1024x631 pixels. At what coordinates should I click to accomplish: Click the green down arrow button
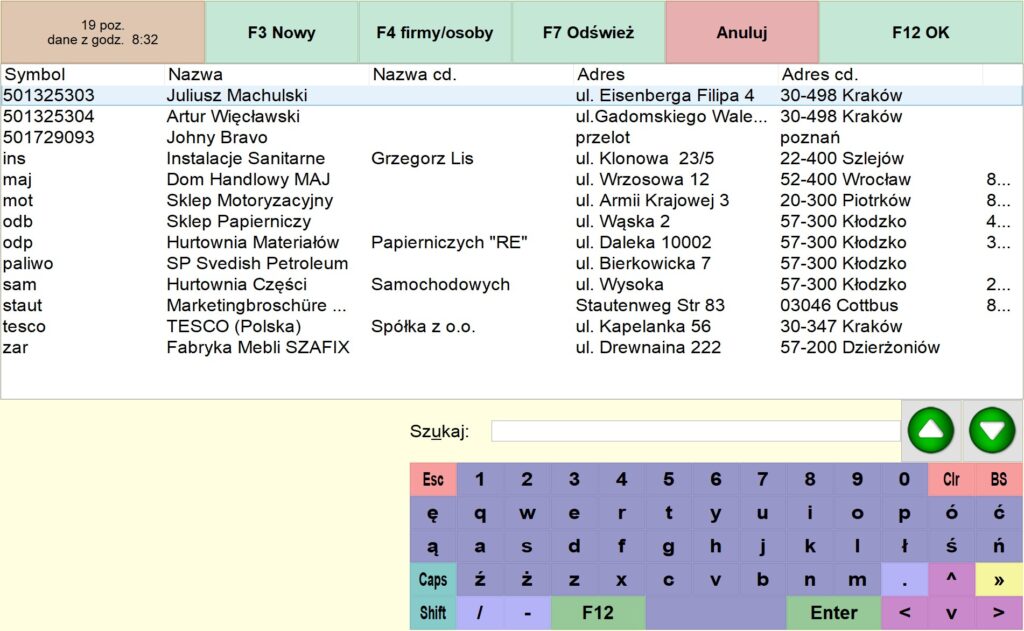click(x=991, y=431)
